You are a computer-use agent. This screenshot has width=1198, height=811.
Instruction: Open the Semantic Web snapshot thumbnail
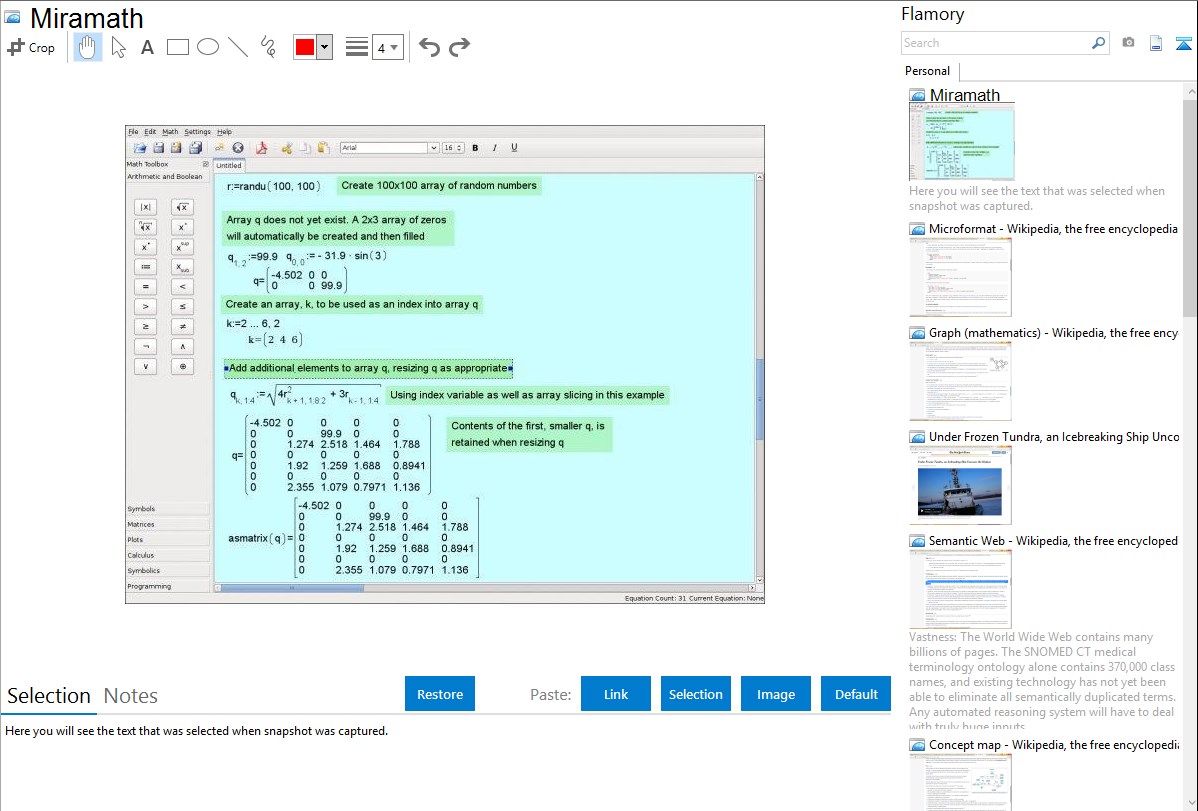[960, 589]
